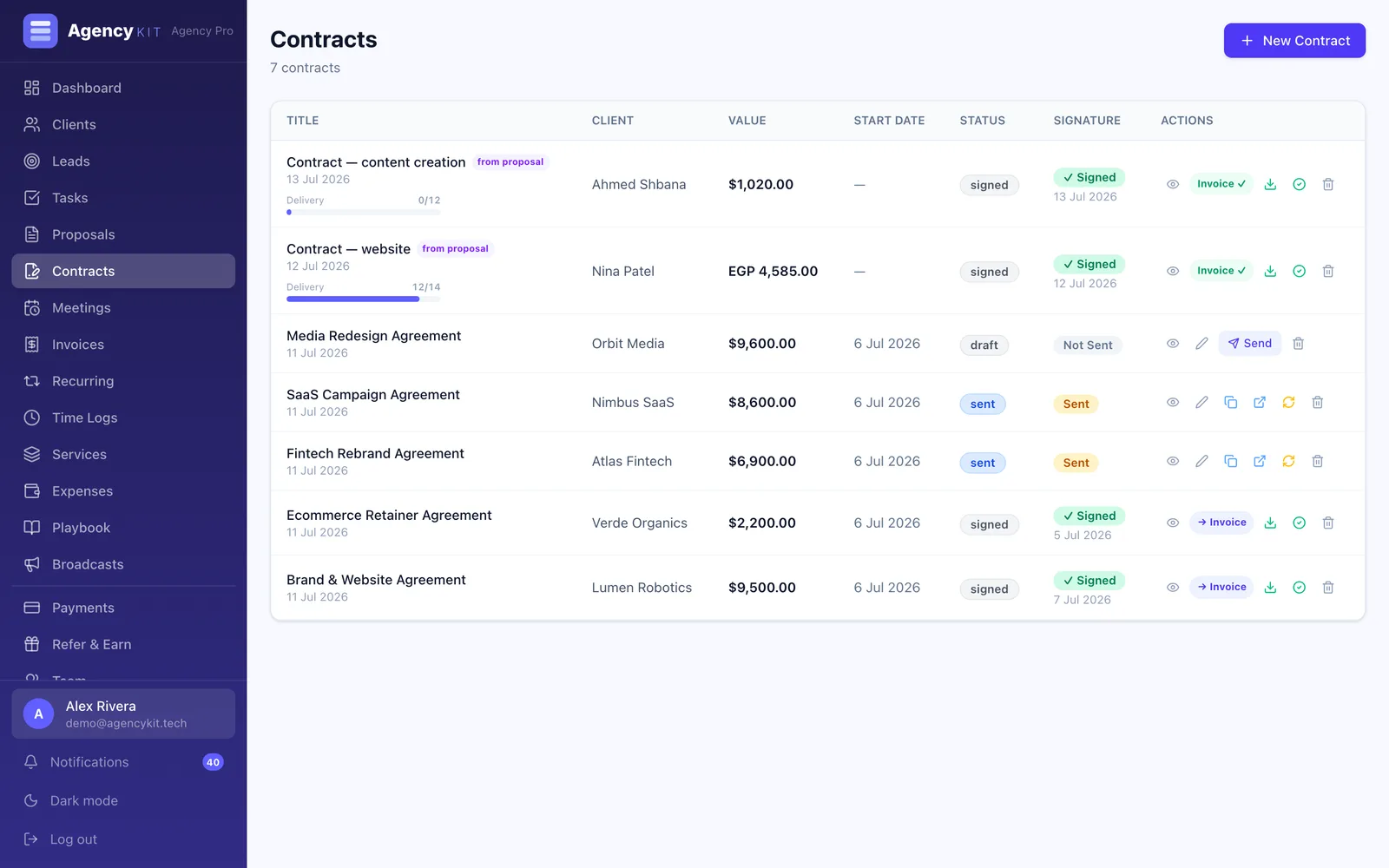This screenshot has height=868, width=1389.
Task: Open Alex Rivera profile card
Action: 123,714
